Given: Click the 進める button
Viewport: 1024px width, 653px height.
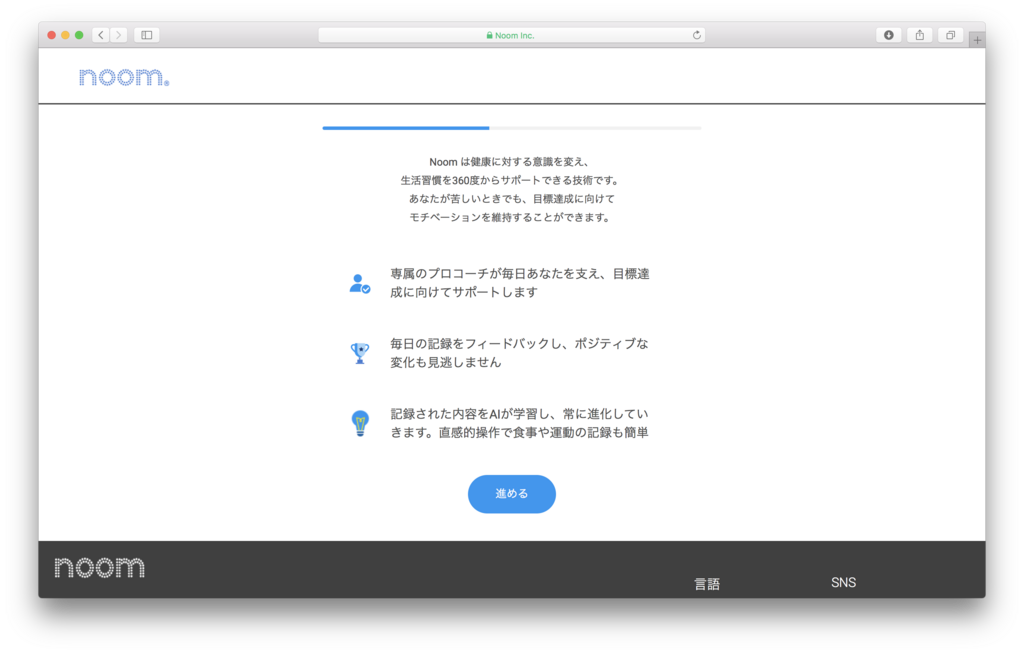Looking at the screenshot, I should click(x=511, y=494).
